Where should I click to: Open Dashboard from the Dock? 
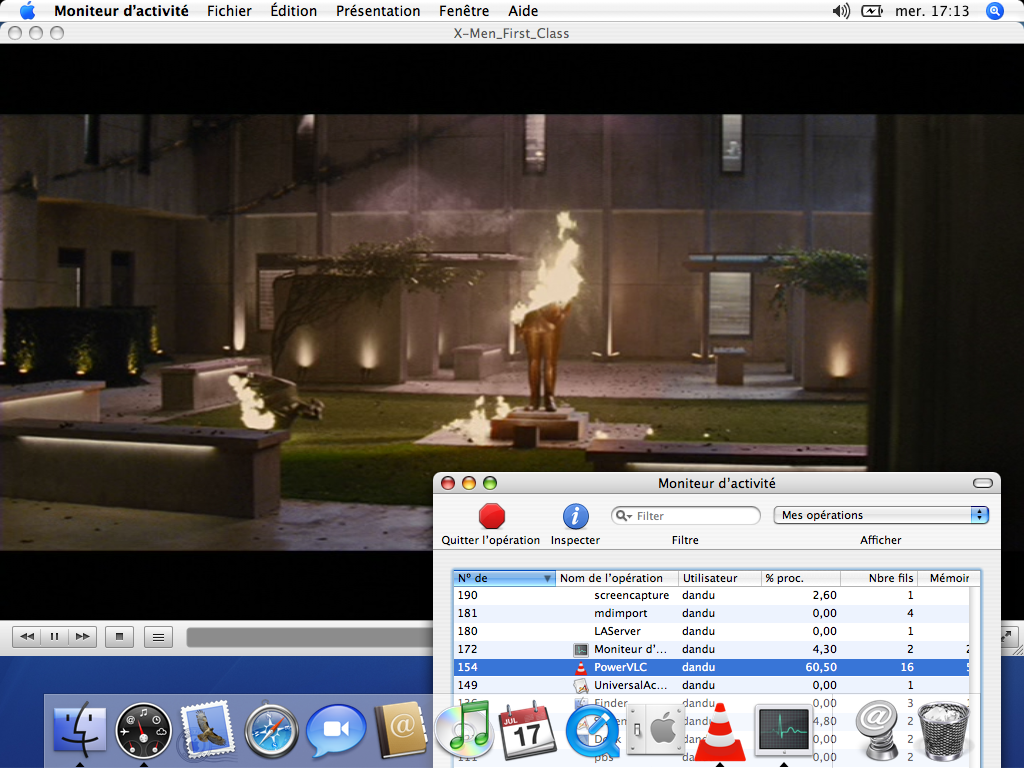click(x=144, y=730)
